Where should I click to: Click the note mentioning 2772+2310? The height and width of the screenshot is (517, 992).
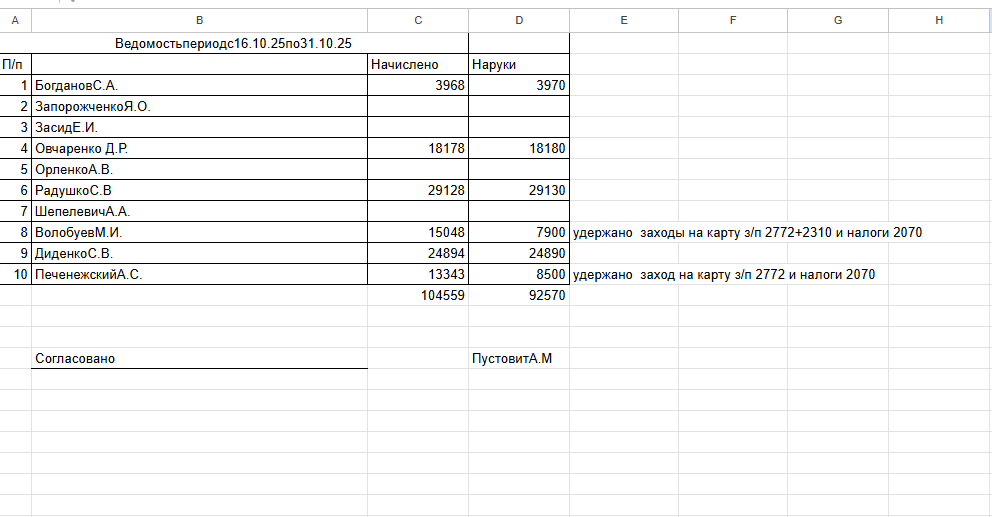click(747, 232)
